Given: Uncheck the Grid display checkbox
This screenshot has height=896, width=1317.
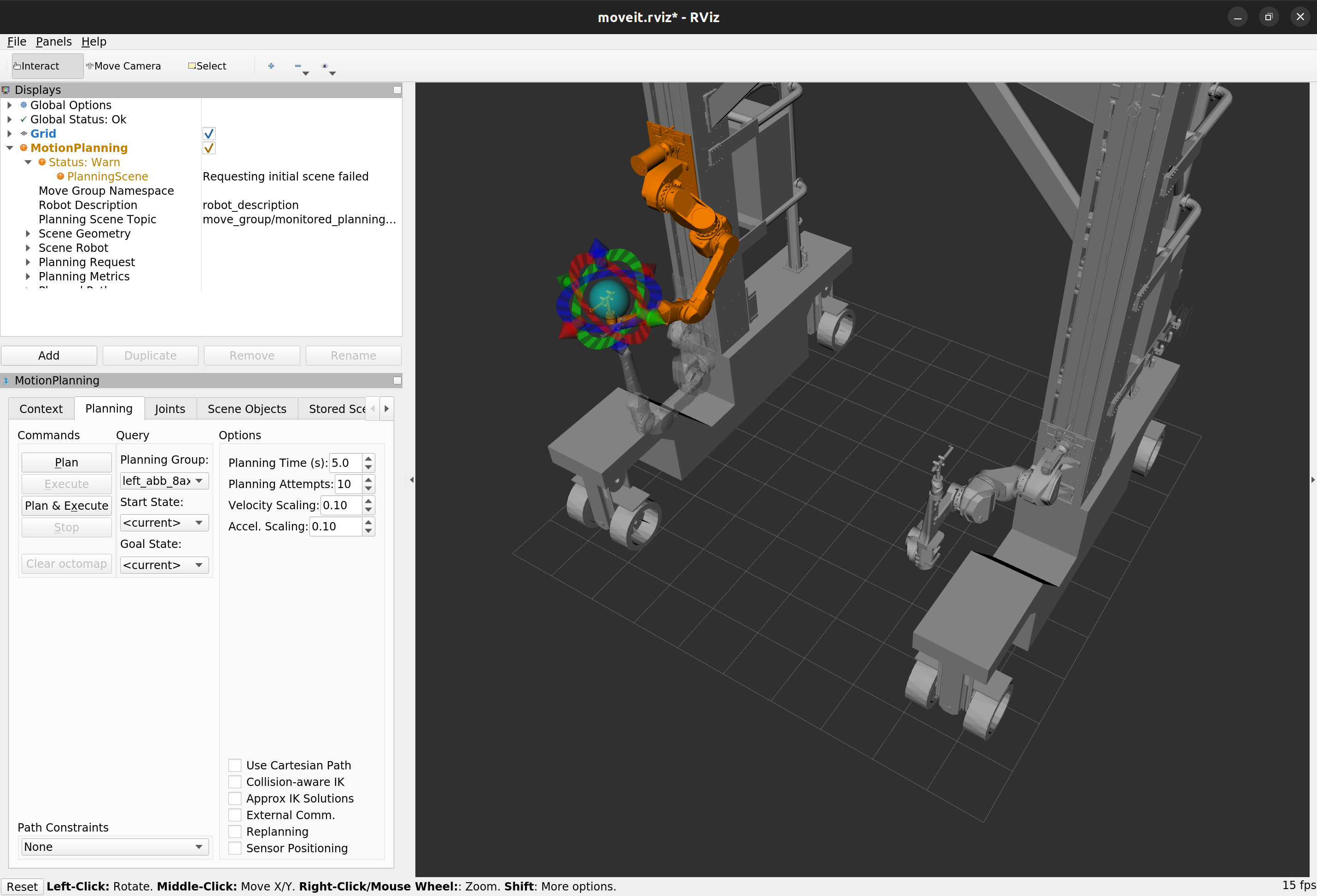Looking at the screenshot, I should [x=209, y=134].
